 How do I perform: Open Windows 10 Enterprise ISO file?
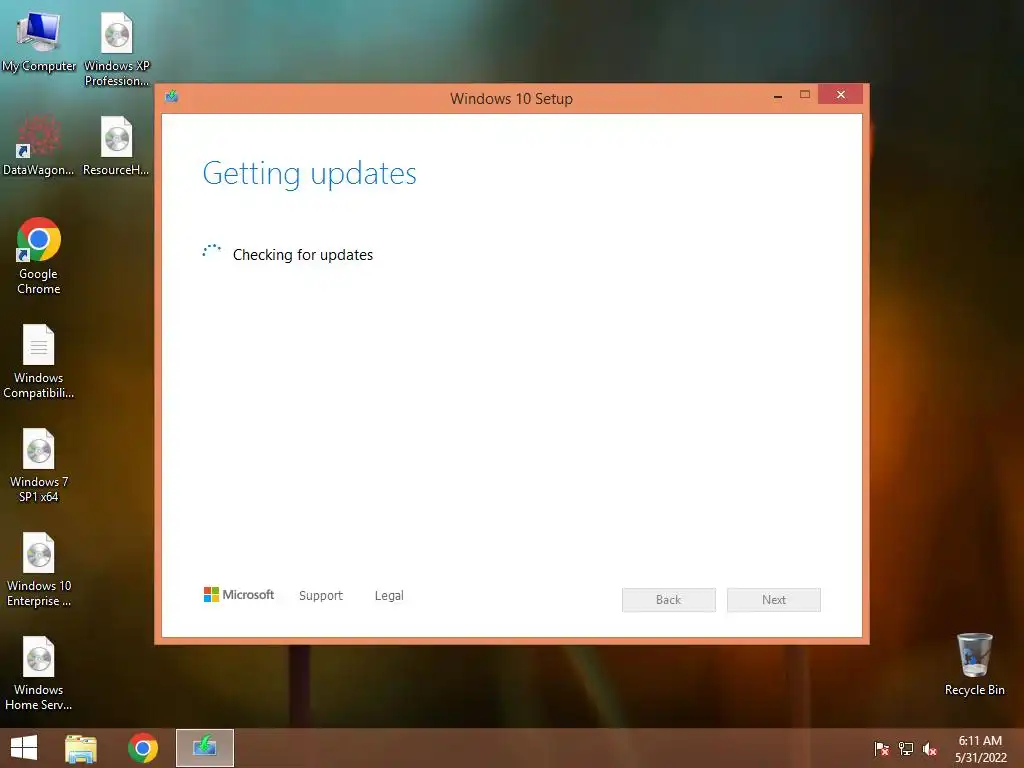pyautogui.click(x=39, y=569)
